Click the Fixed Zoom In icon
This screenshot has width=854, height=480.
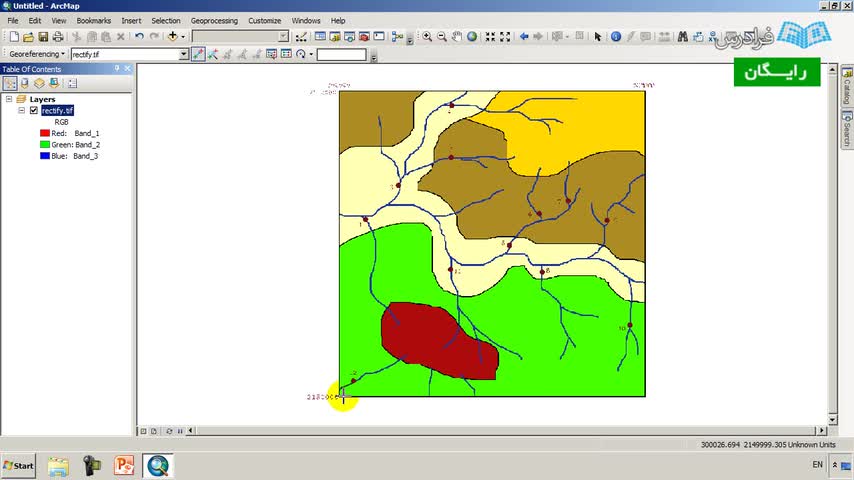[490, 37]
